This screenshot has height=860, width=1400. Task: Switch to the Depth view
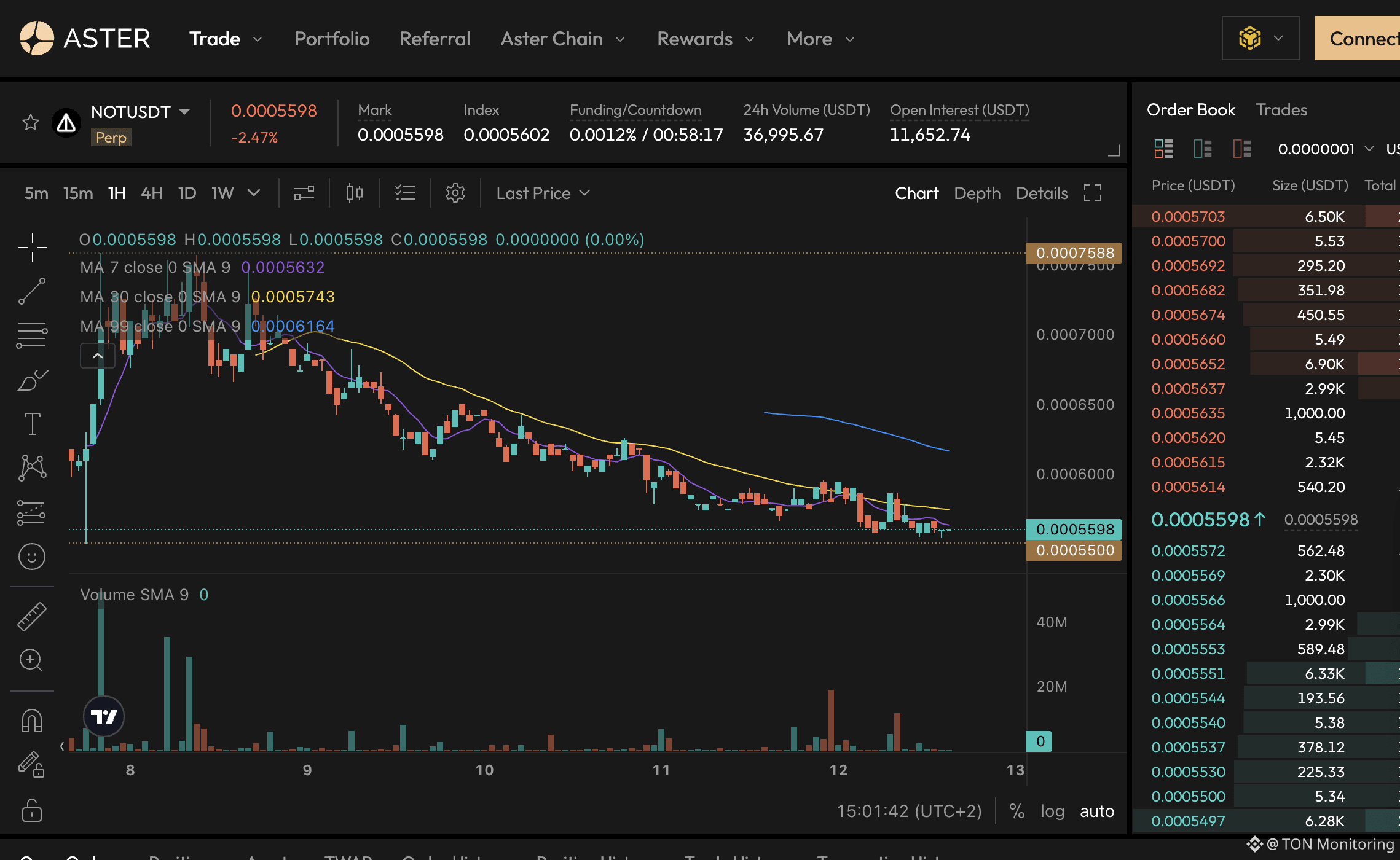tap(977, 193)
